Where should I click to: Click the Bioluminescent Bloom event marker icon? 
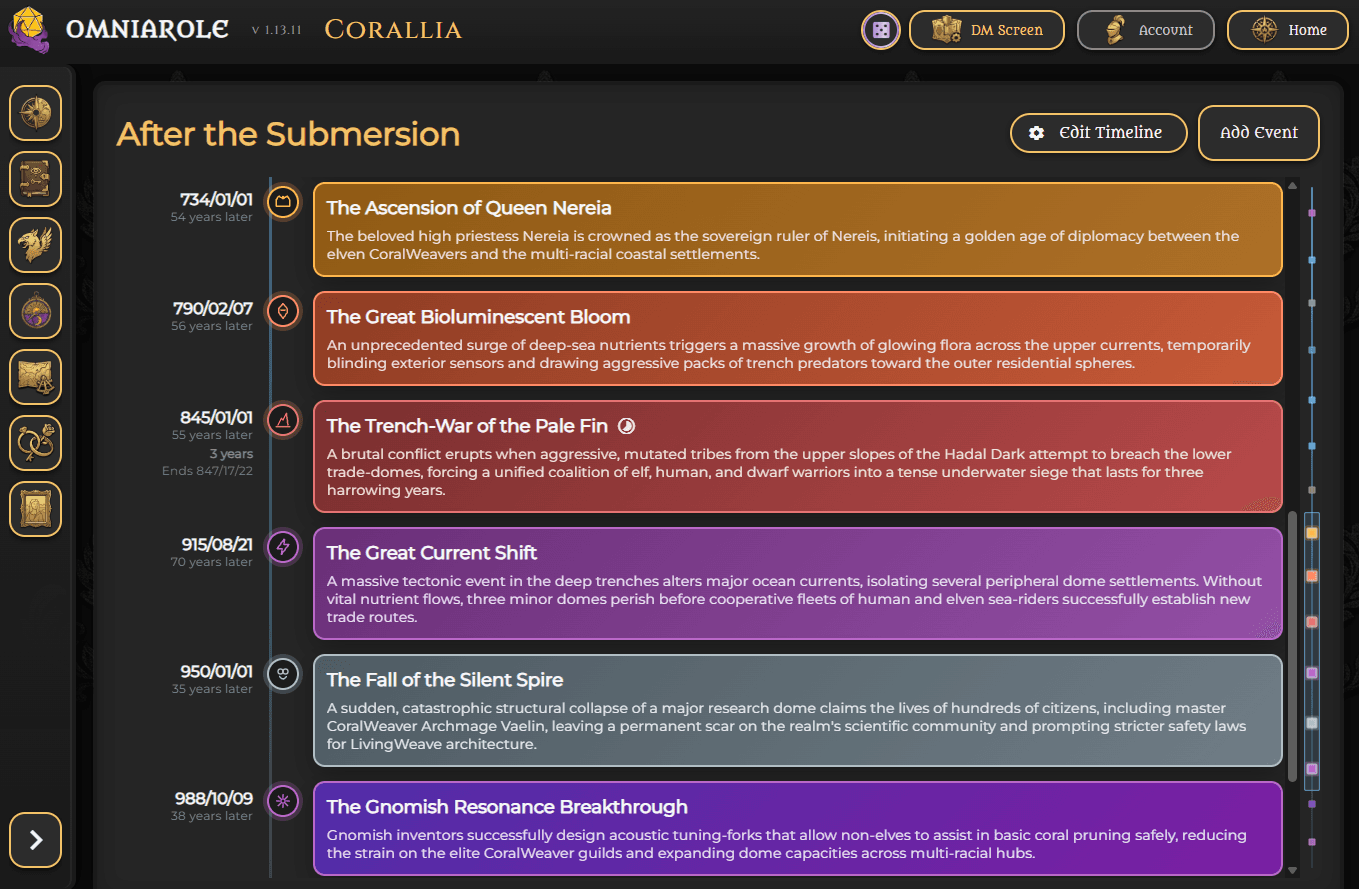[x=283, y=312]
